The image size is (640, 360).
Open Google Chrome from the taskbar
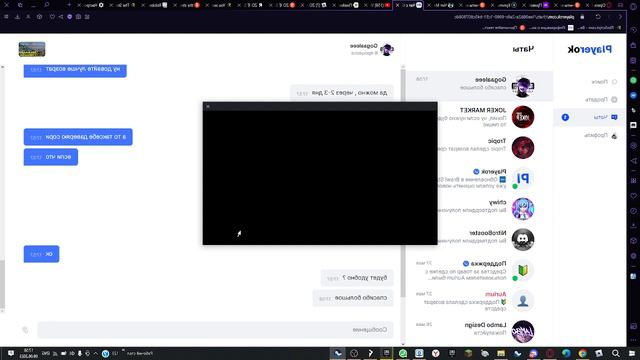click(582, 353)
